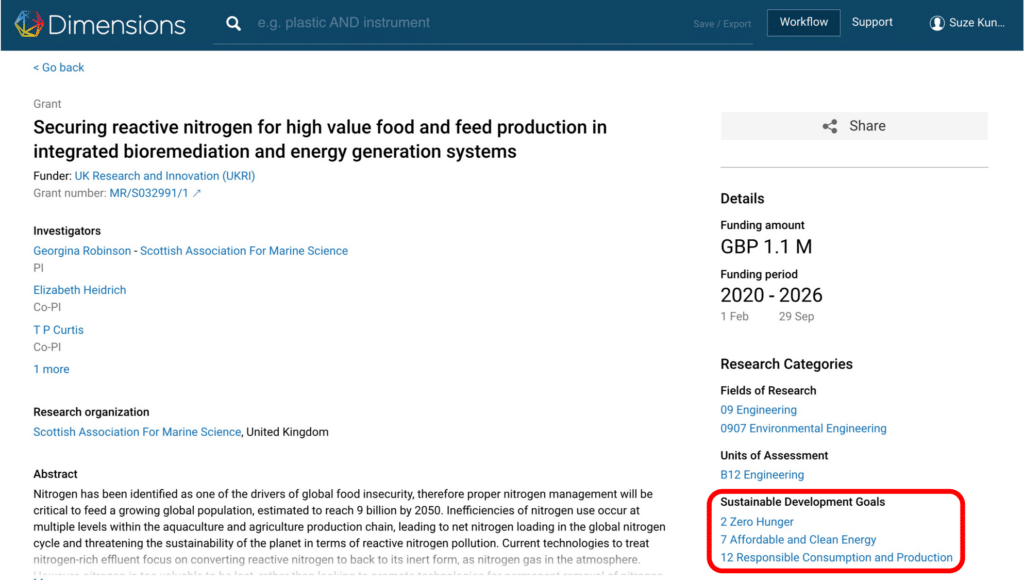Open T P Curtis investigator link

[59, 330]
